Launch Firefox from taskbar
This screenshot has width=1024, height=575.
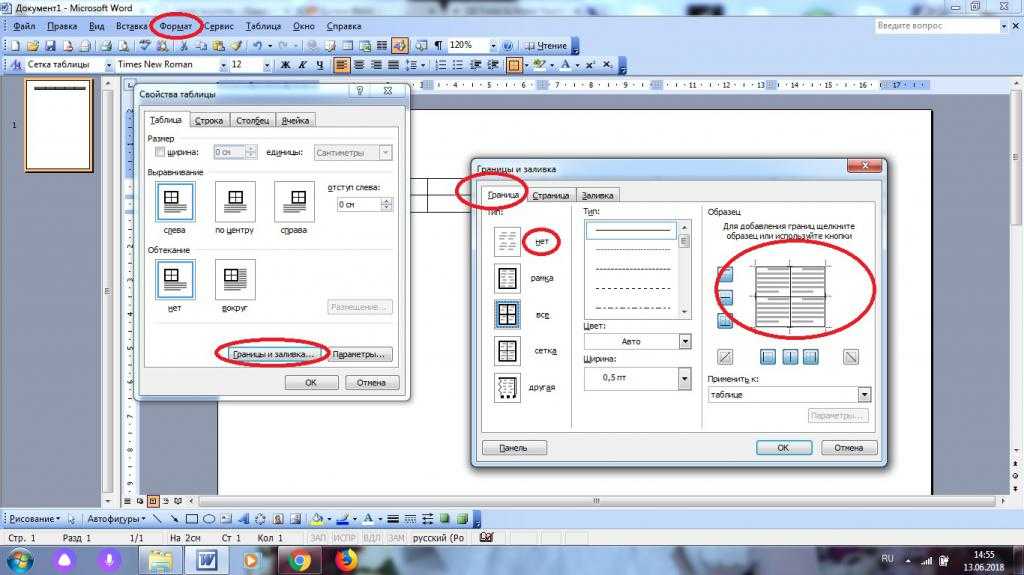346,561
